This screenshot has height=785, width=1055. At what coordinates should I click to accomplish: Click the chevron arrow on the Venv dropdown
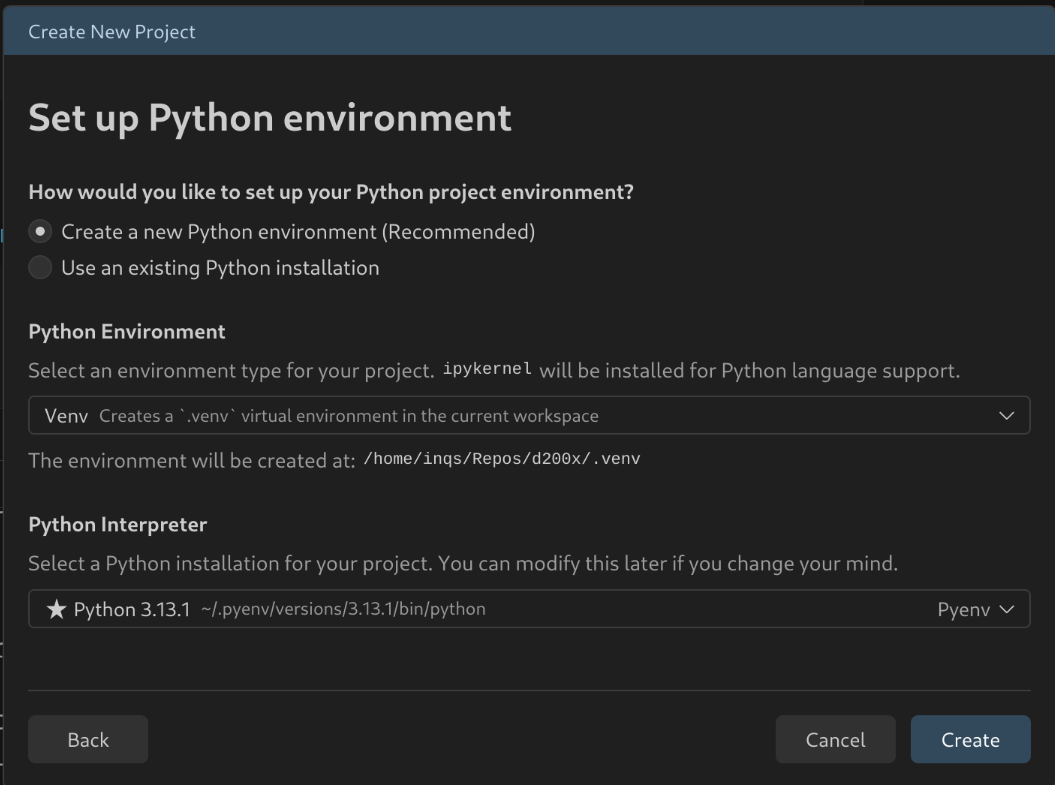click(x=1006, y=416)
